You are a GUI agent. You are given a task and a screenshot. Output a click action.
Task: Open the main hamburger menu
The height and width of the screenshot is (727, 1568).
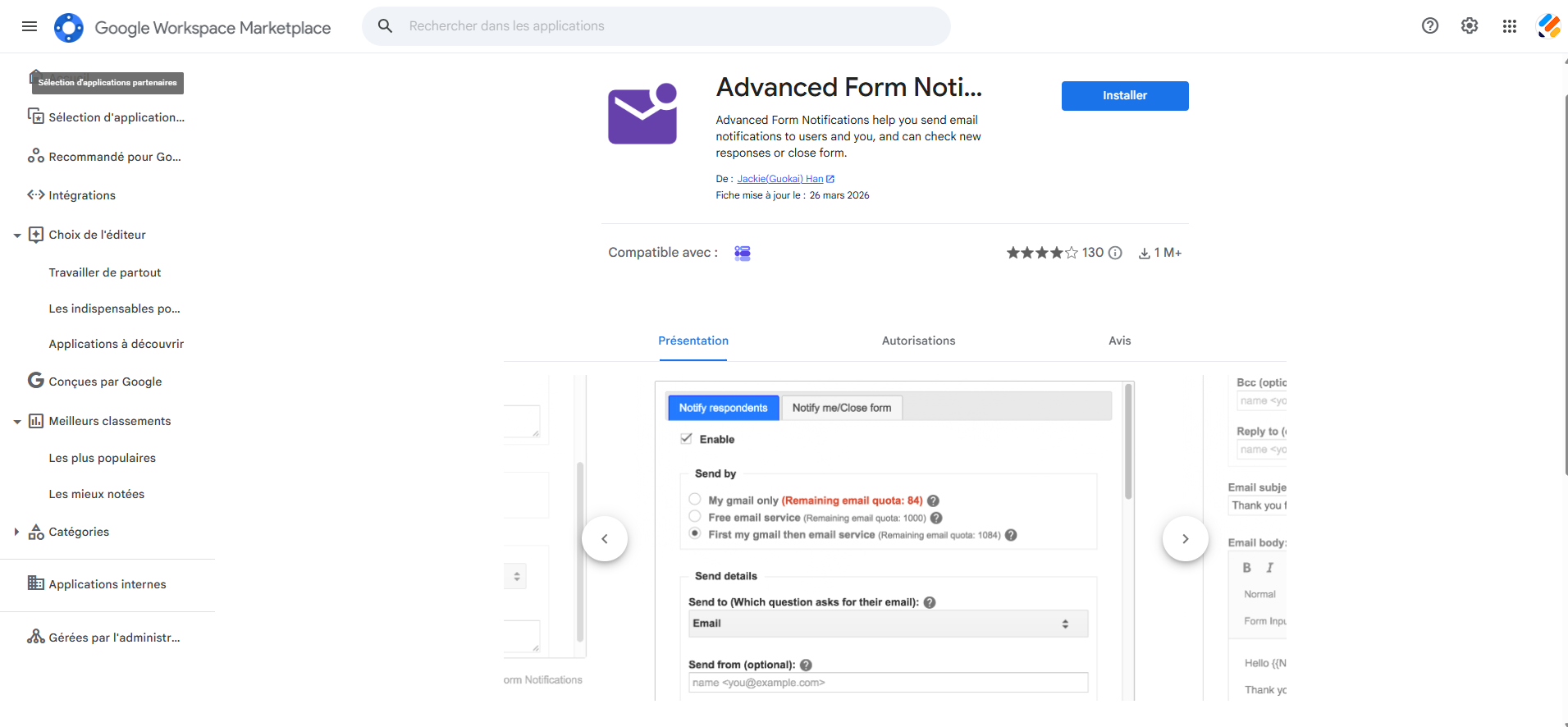(30, 26)
